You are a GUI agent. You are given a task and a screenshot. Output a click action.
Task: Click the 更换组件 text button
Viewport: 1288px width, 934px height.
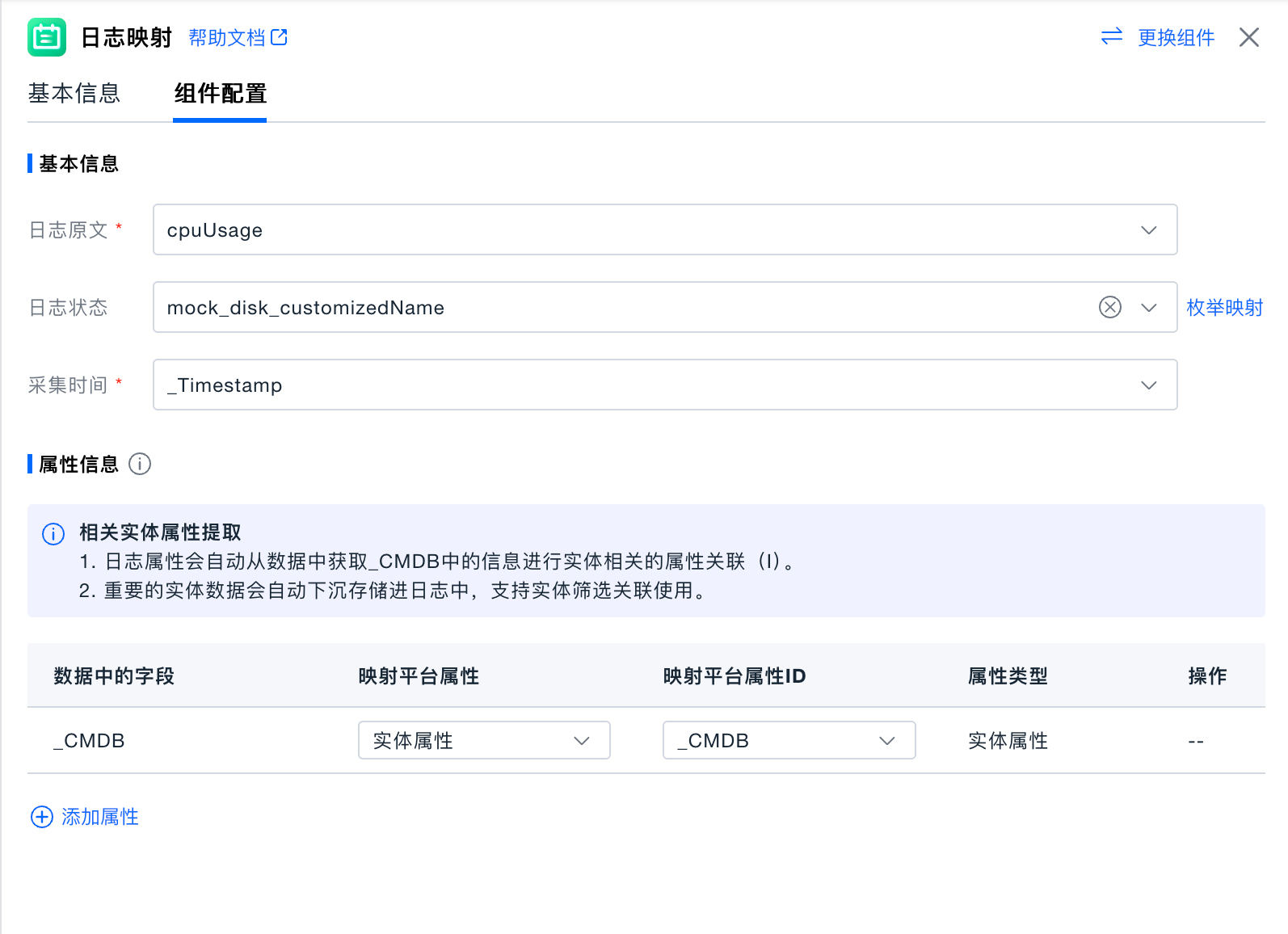(x=1176, y=37)
